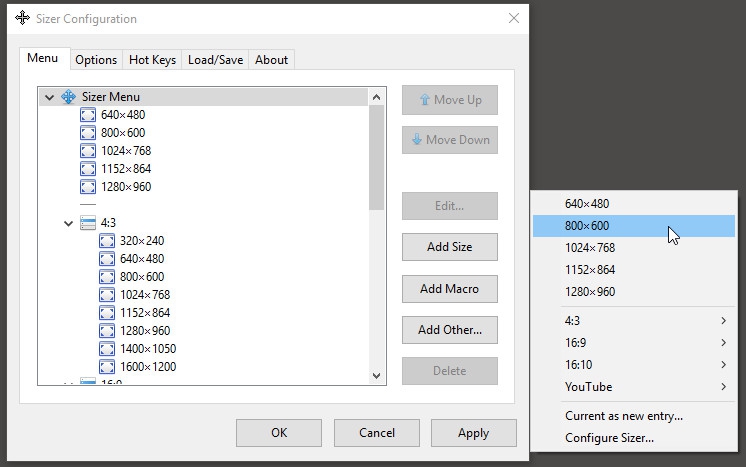Click icon of top-level 1024×768 entry
The width and height of the screenshot is (746, 467).
click(88, 151)
